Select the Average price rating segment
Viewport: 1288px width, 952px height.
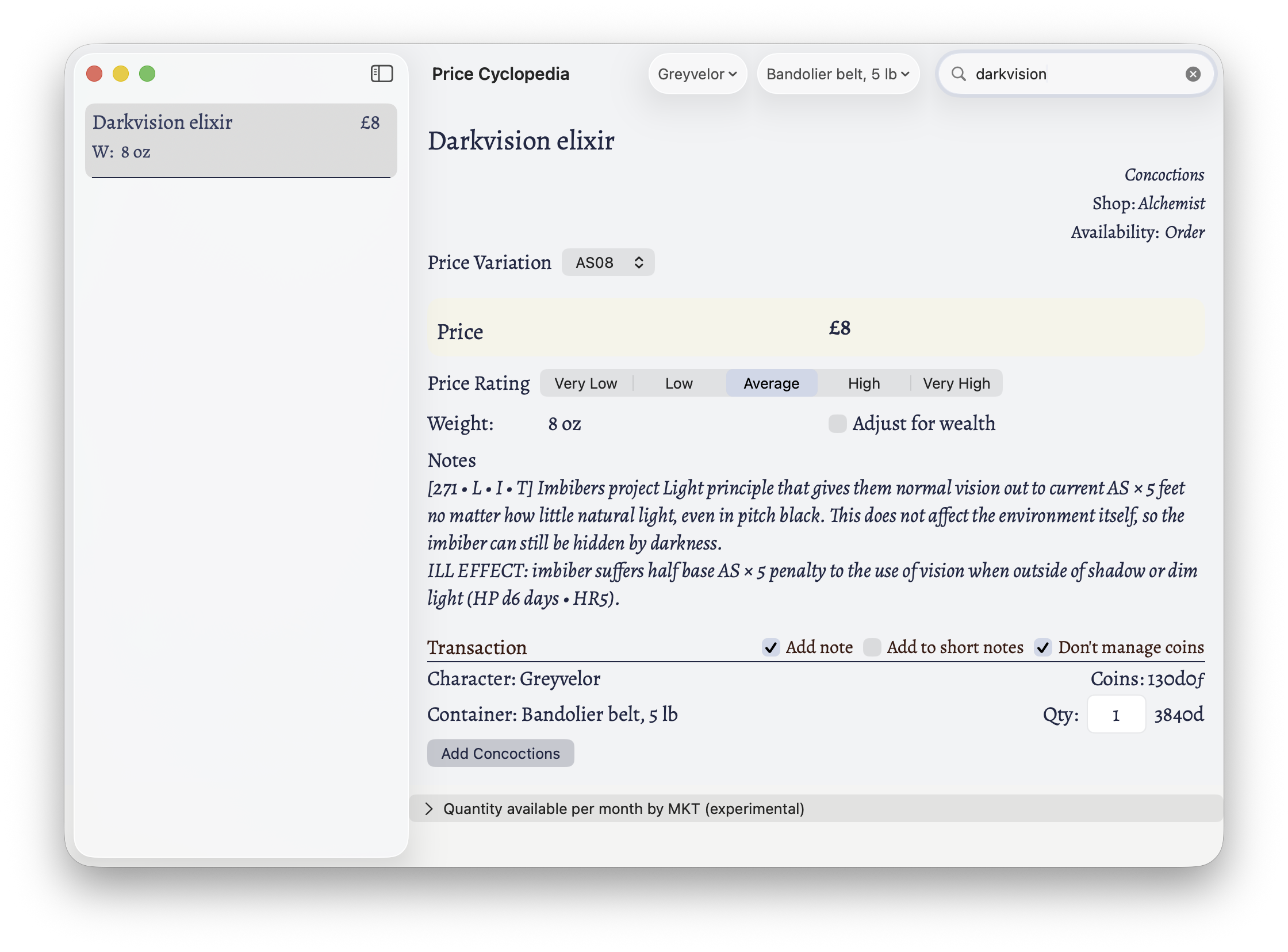pyautogui.click(x=771, y=383)
